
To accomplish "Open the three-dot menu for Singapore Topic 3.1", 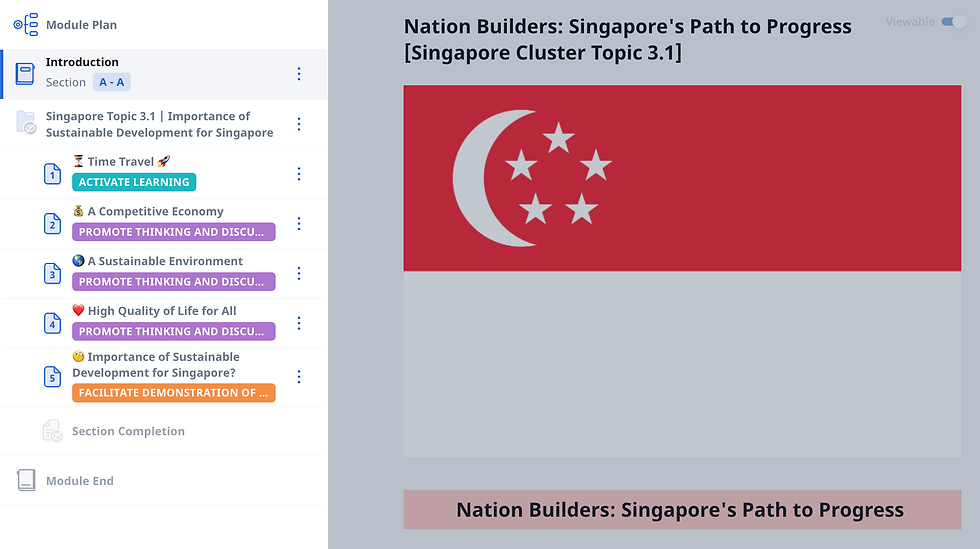I will tap(299, 124).
